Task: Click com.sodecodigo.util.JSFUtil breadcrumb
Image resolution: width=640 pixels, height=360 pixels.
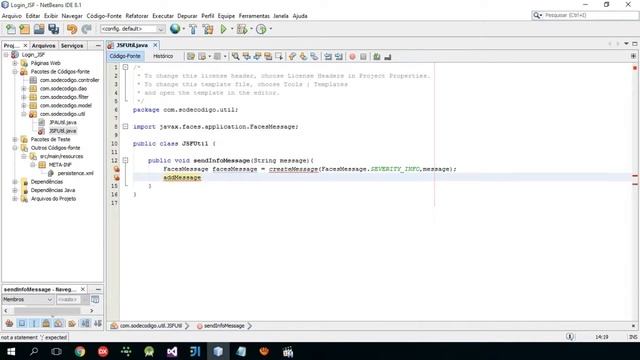Action: (150, 326)
